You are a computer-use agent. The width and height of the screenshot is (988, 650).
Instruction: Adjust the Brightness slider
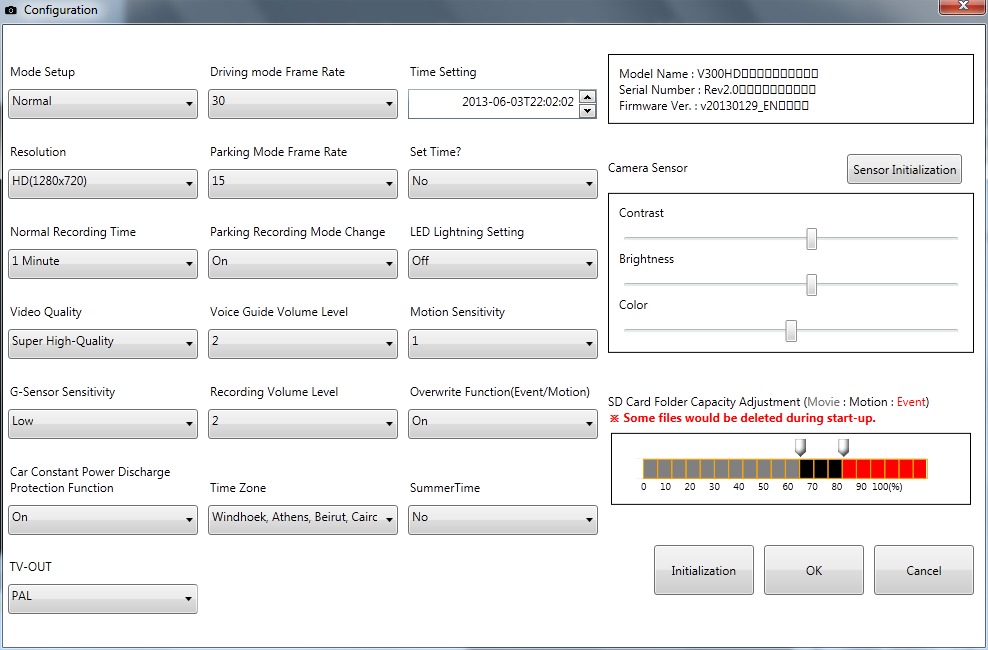click(811, 285)
